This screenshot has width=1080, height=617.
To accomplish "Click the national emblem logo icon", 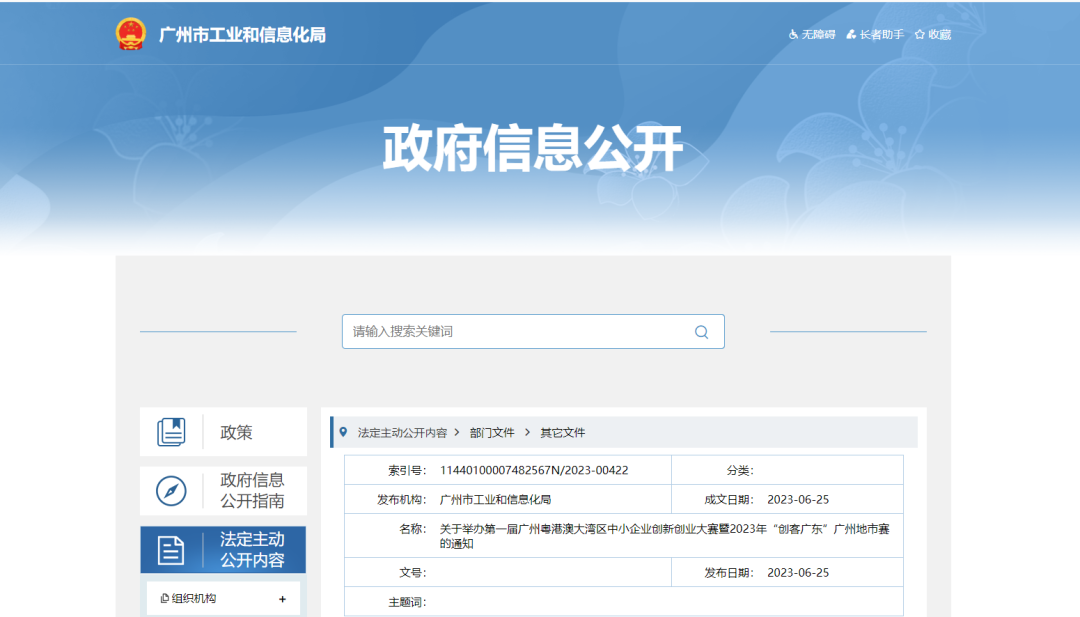I will point(130,34).
